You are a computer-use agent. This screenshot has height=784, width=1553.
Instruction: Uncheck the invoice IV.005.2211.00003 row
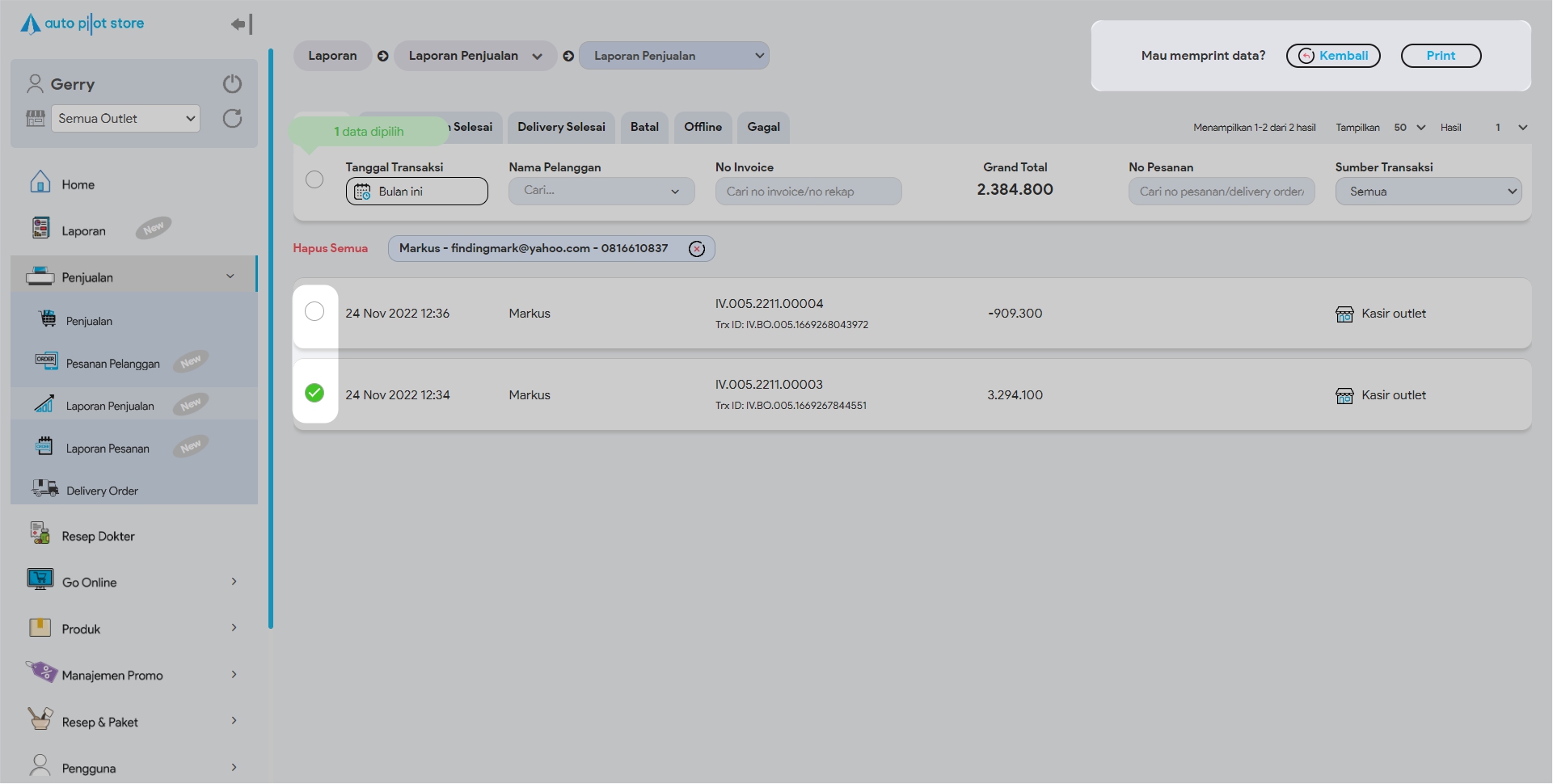click(314, 393)
